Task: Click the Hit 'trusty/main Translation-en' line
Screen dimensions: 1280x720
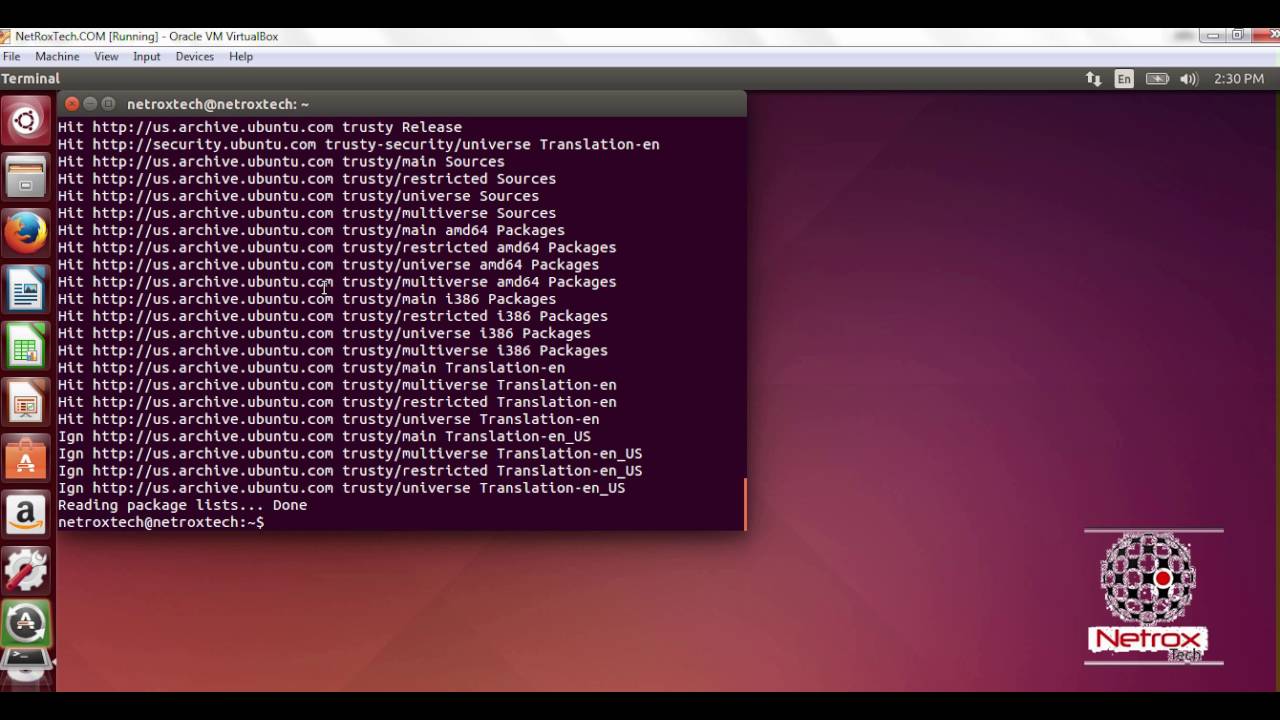Action: [x=311, y=367]
